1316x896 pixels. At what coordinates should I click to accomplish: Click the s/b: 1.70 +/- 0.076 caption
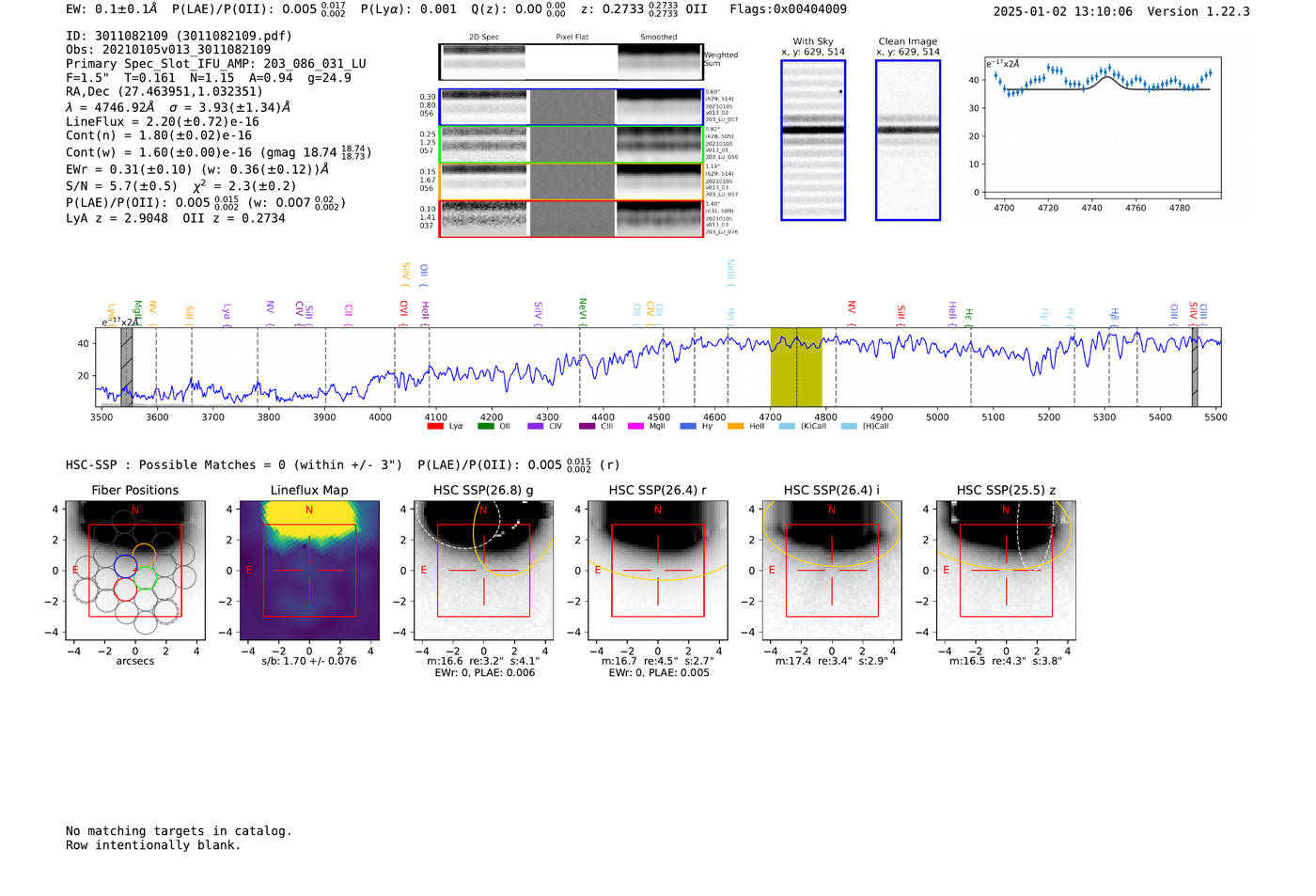[x=309, y=661]
